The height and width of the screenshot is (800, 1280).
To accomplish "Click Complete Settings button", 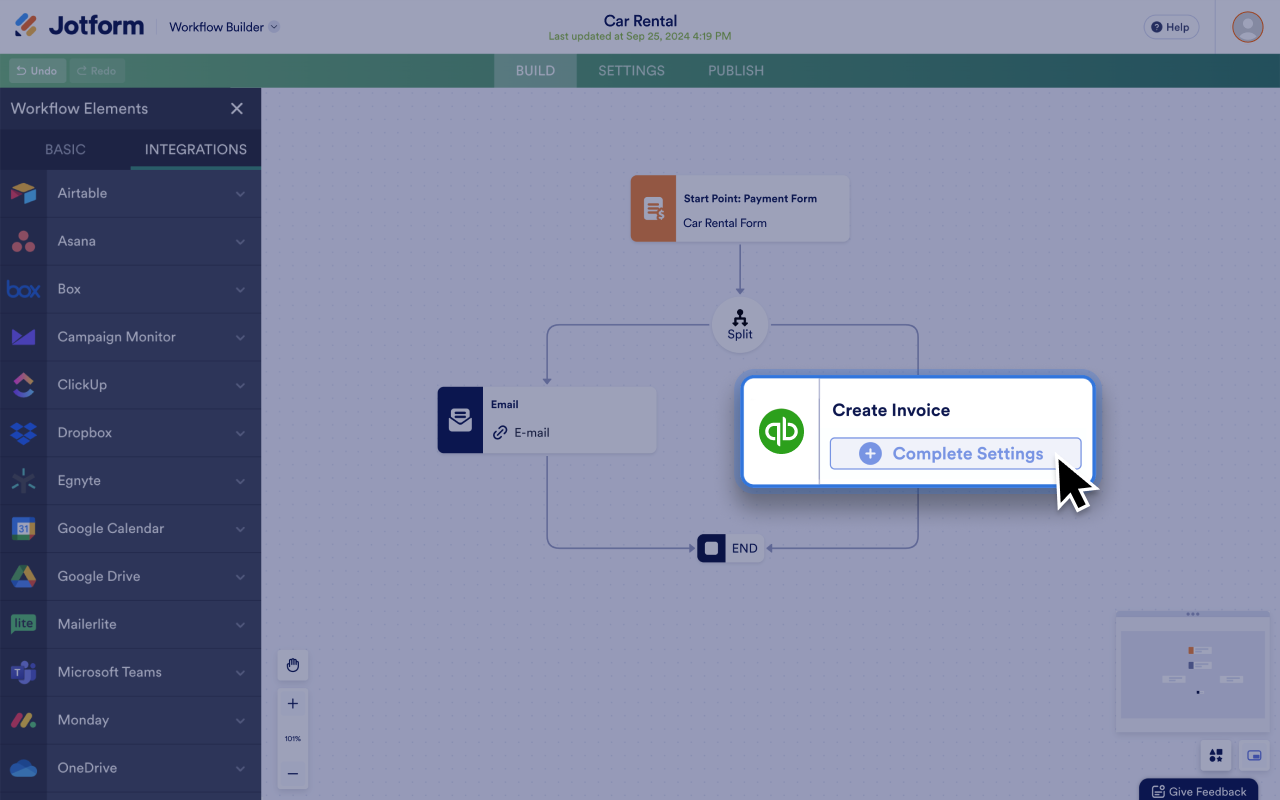I will (x=955, y=454).
